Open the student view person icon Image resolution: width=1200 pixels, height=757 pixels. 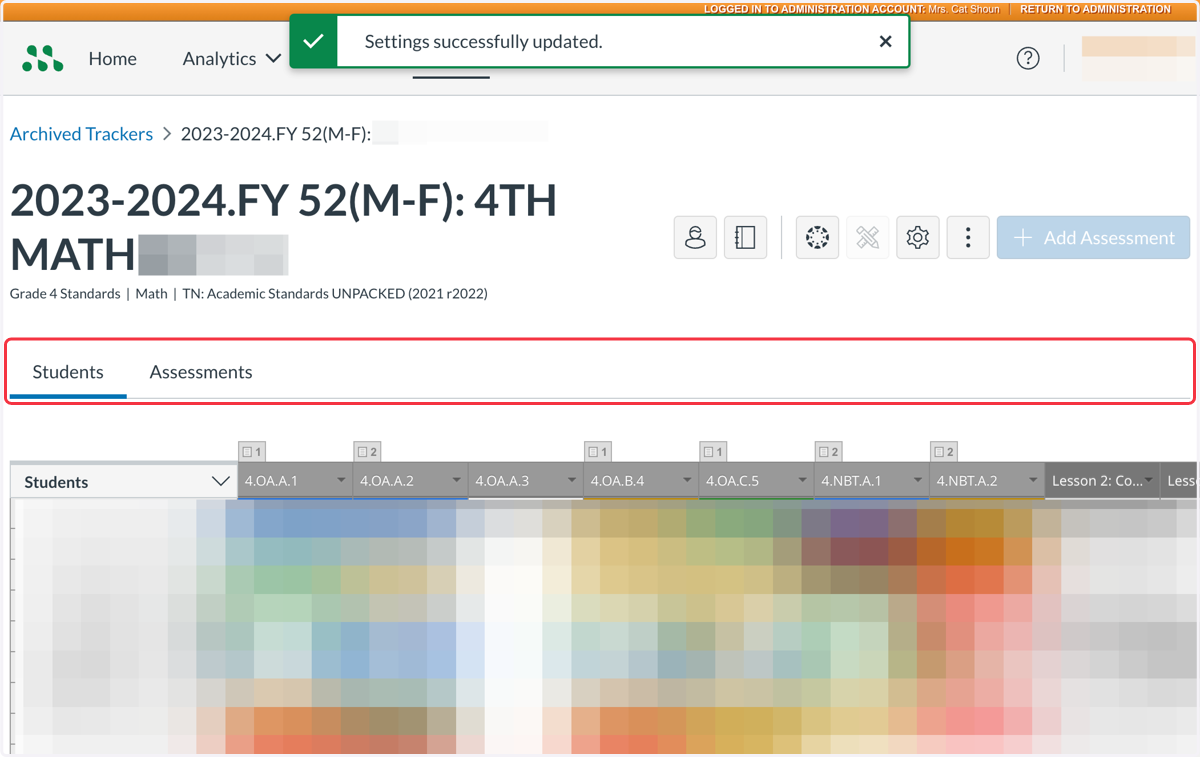click(695, 237)
